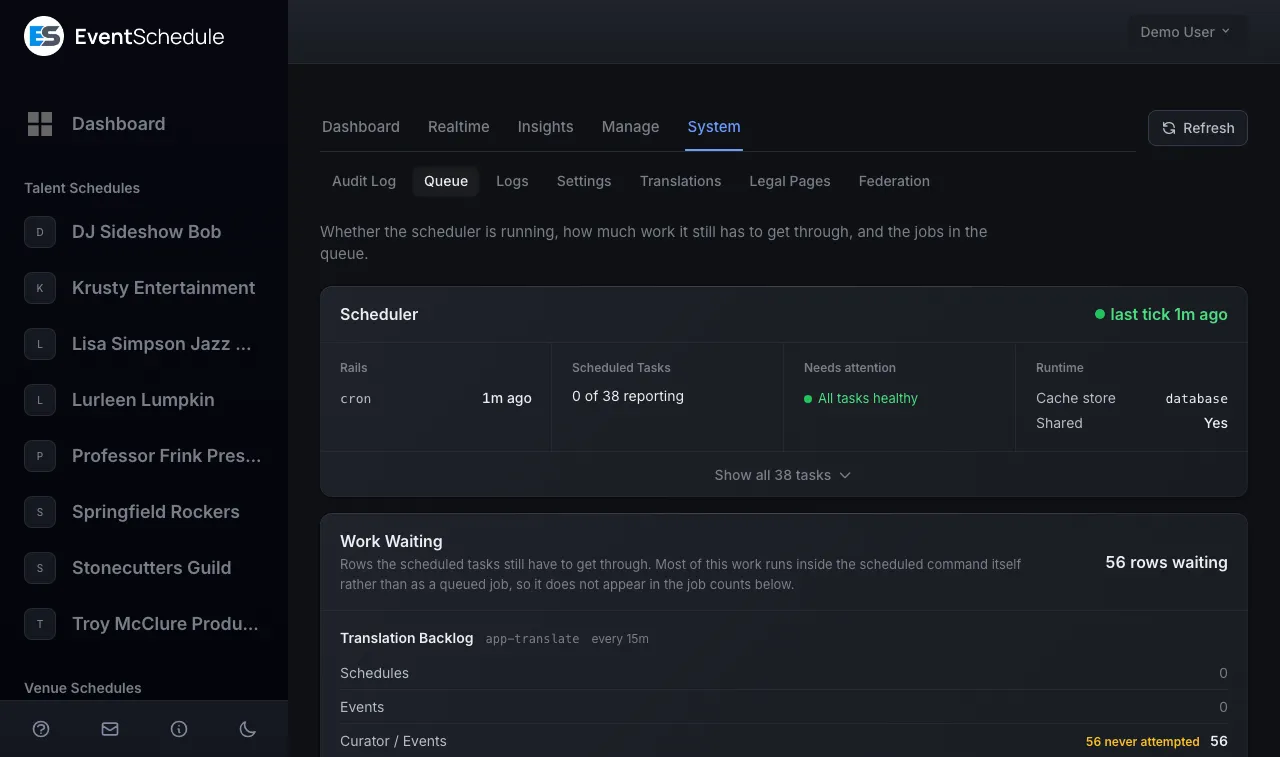Click the 'All tasks healthy' status text
The height and width of the screenshot is (757, 1280).
pos(868,398)
